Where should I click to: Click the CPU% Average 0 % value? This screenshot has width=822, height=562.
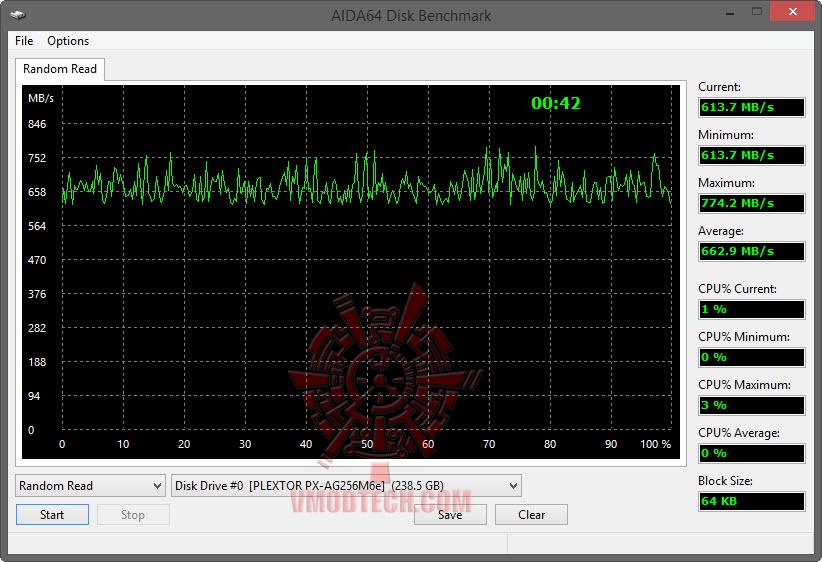(752, 453)
